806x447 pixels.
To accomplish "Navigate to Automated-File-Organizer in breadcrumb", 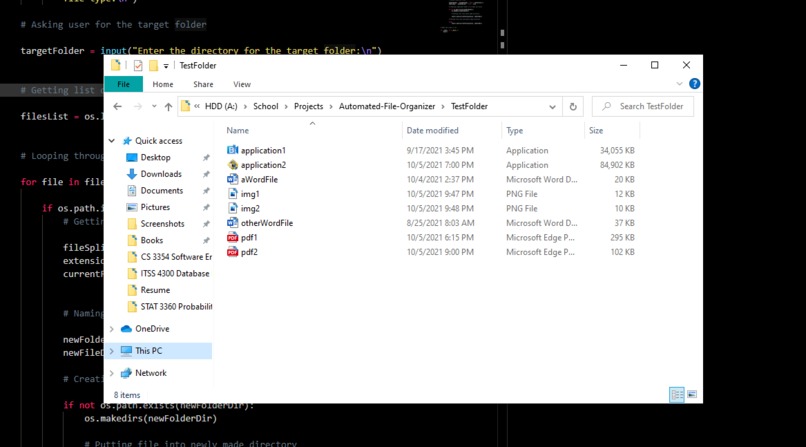I will point(387,106).
